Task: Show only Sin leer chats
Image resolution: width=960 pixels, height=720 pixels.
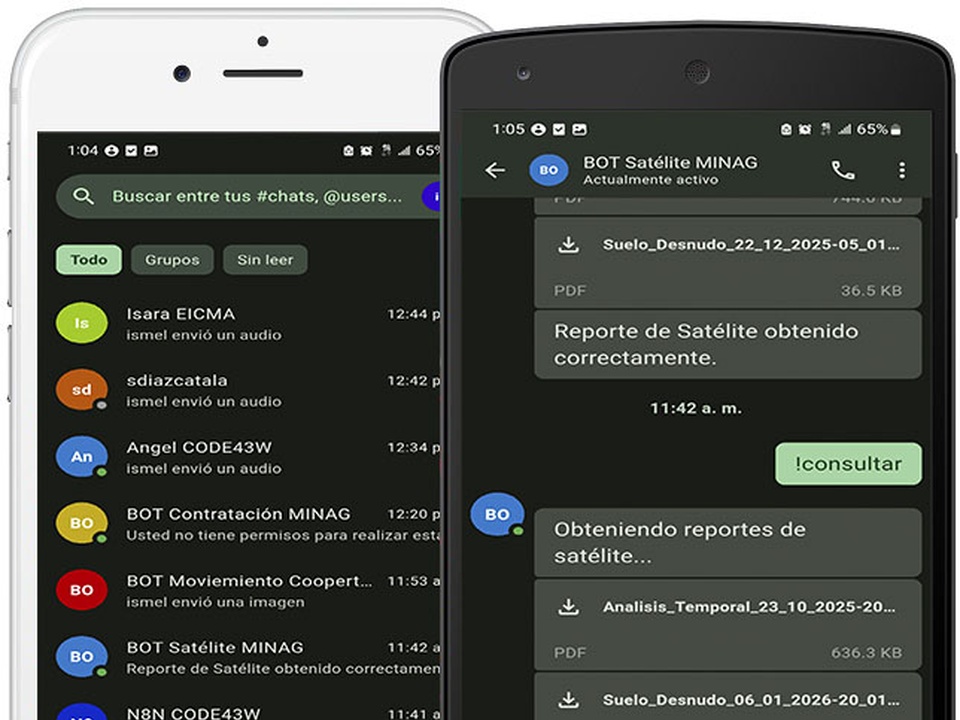Action: (265, 260)
